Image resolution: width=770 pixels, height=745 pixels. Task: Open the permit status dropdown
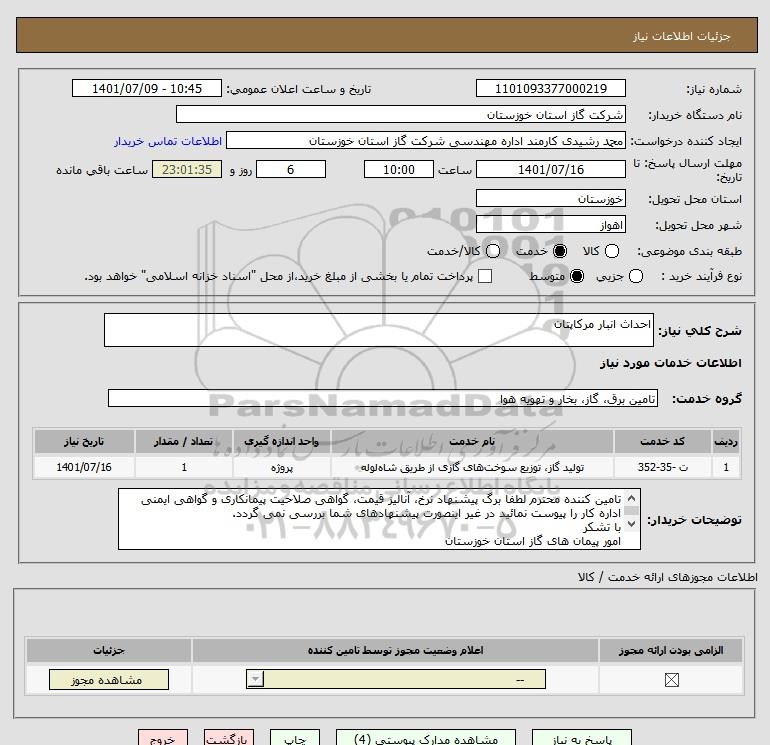click(x=396, y=679)
